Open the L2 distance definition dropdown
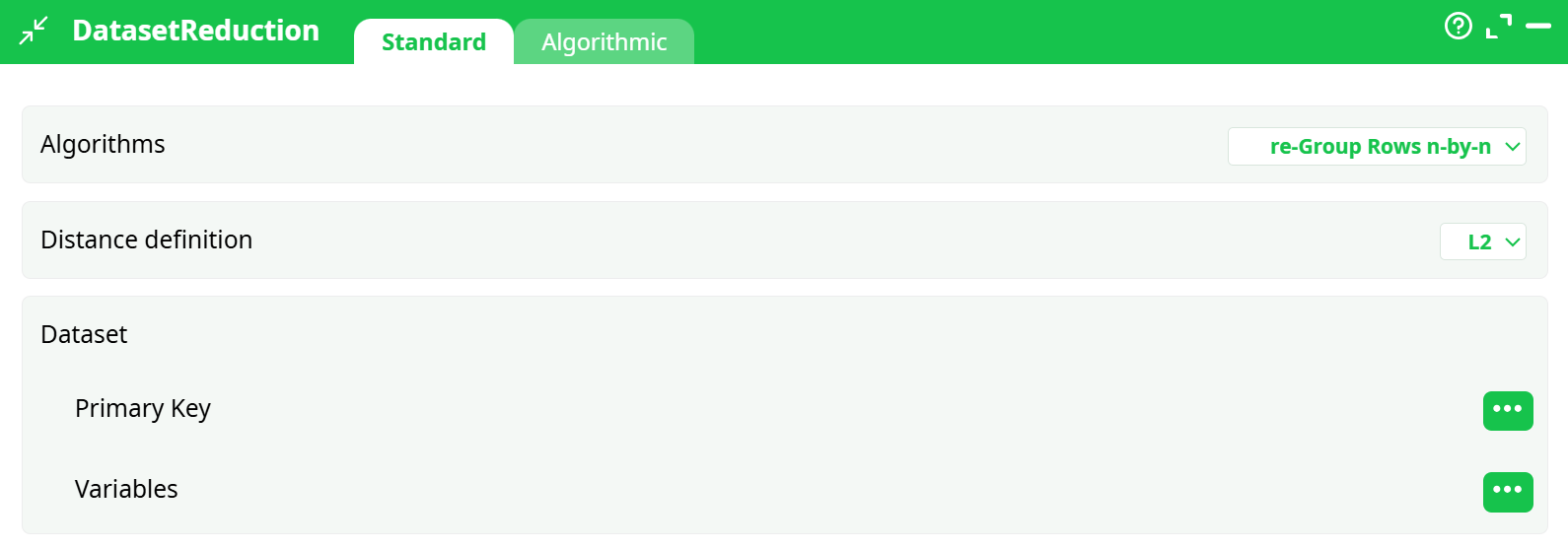The height and width of the screenshot is (549, 1568). click(1482, 241)
